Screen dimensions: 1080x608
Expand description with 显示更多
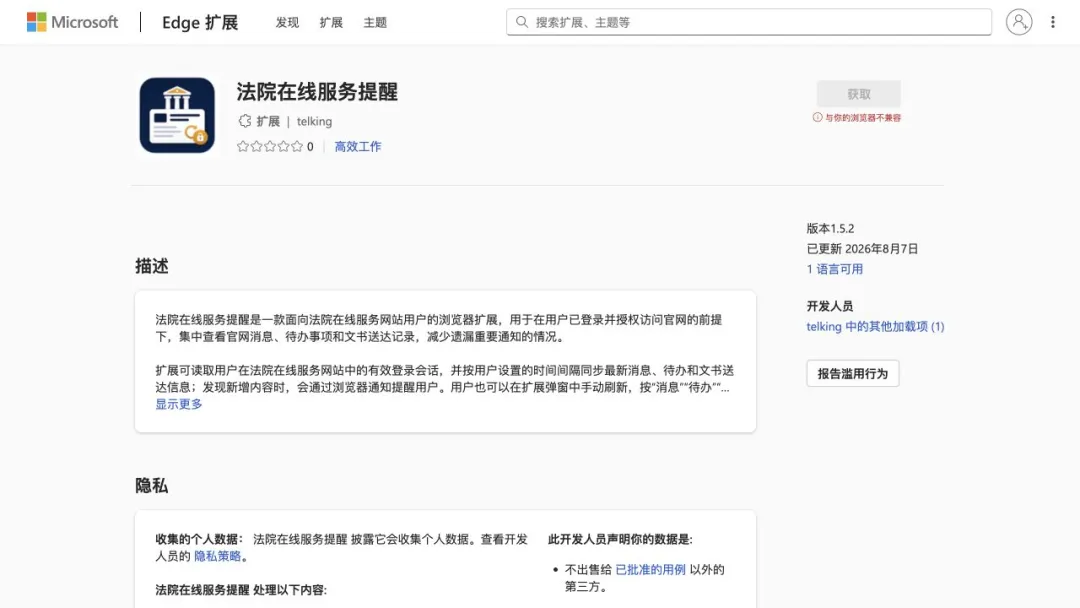click(x=179, y=404)
